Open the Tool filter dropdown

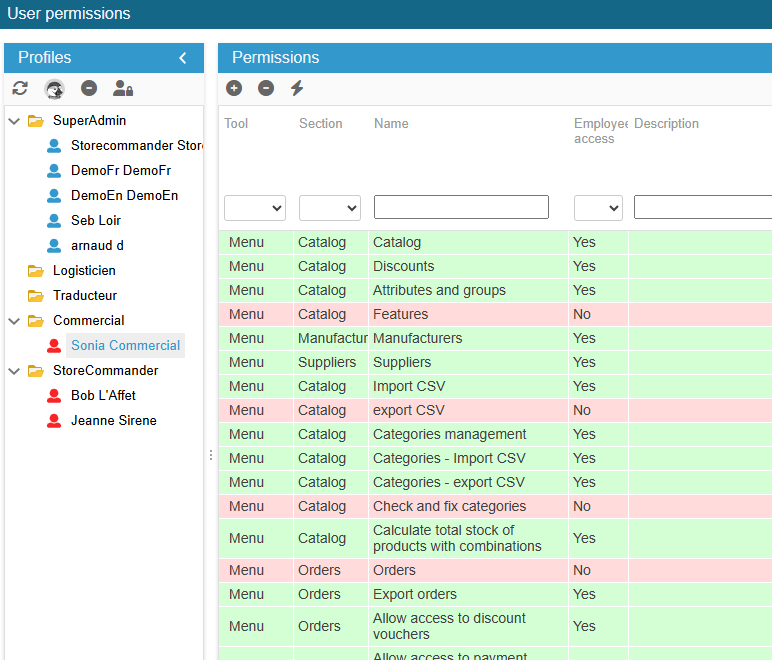tap(255, 208)
